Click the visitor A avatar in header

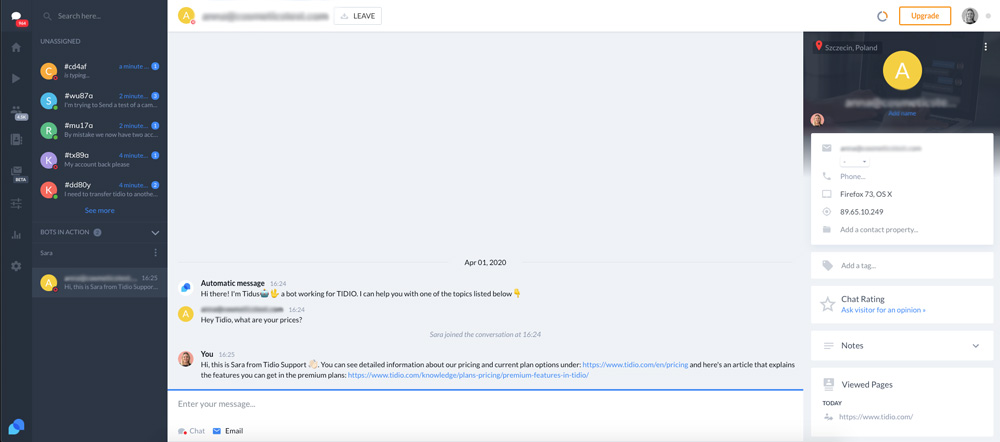click(x=186, y=16)
